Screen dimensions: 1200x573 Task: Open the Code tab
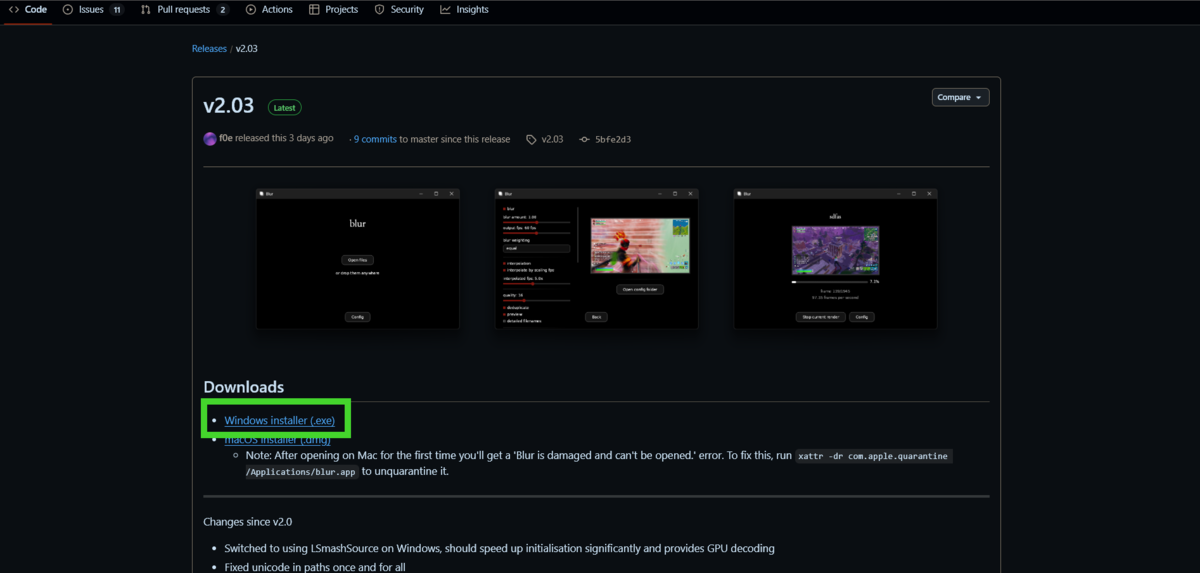(x=27, y=10)
